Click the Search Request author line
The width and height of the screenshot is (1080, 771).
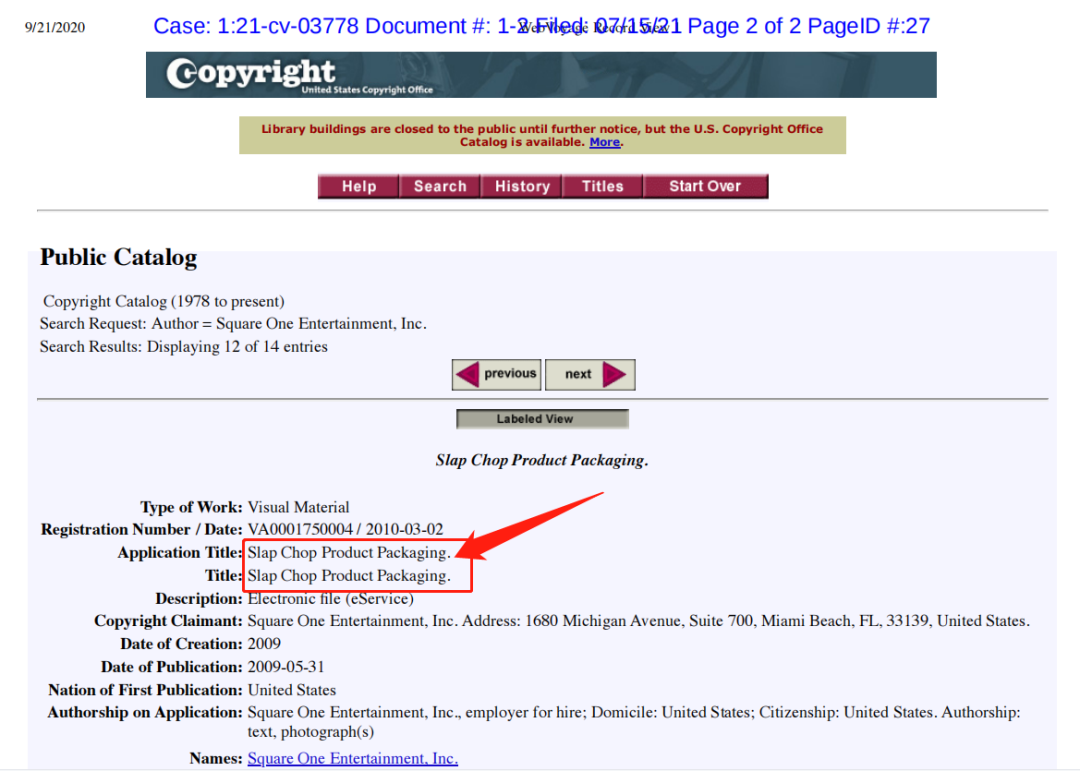[x=233, y=324]
